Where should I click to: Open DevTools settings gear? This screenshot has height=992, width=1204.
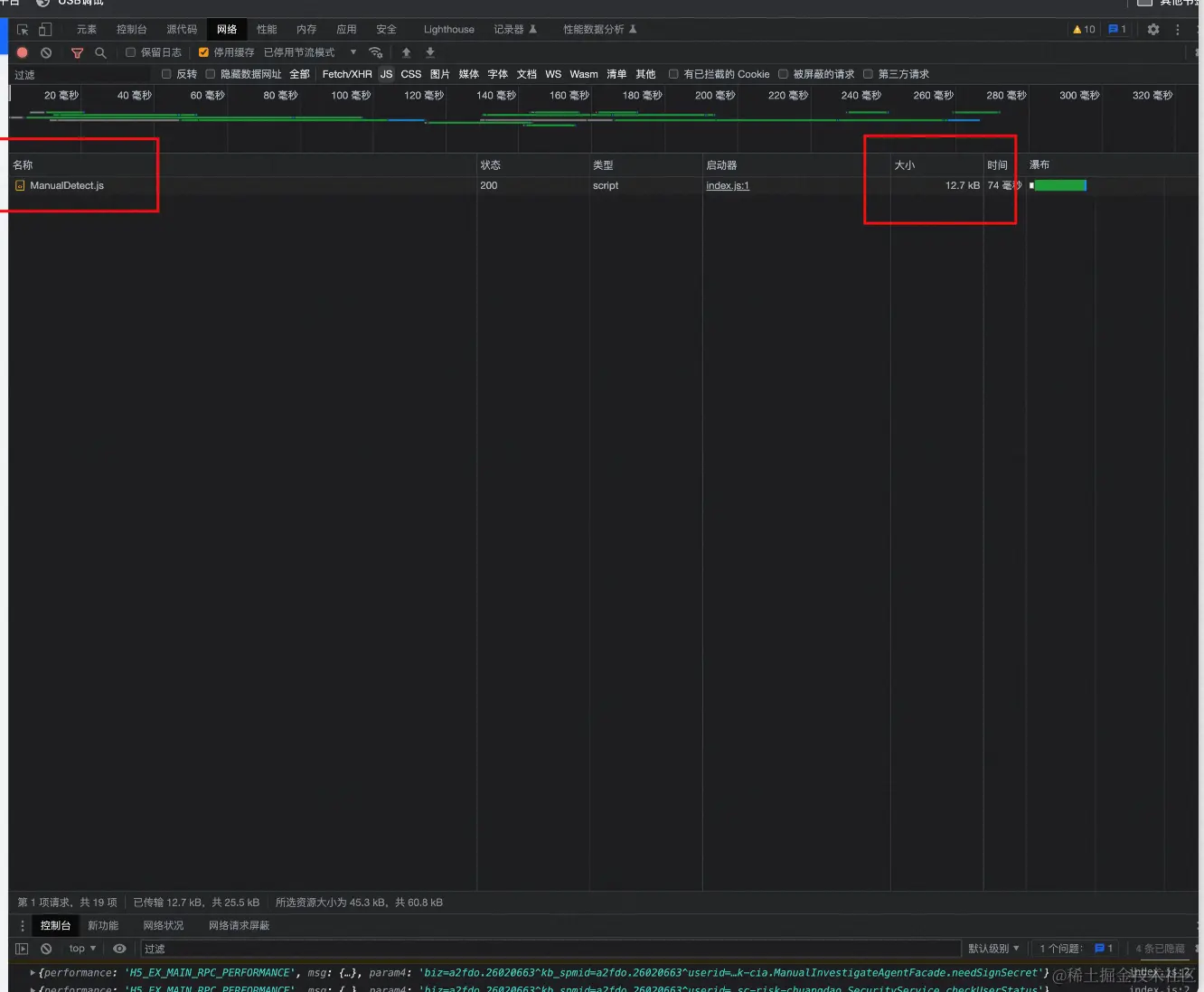1153,29
